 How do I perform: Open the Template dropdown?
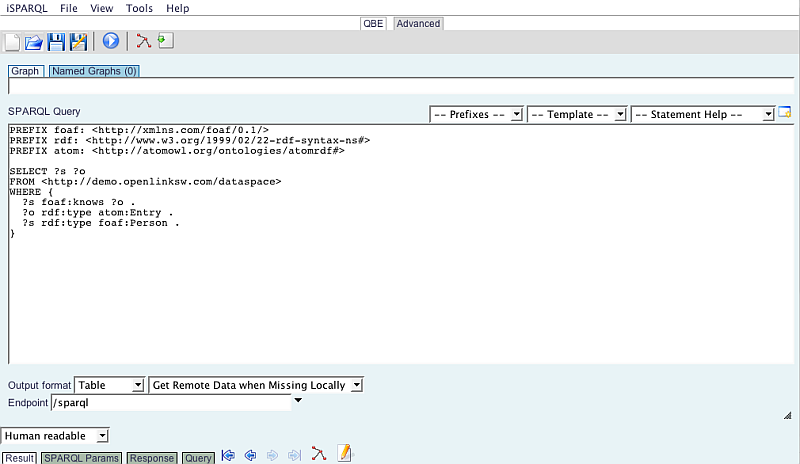click(577, 114)
